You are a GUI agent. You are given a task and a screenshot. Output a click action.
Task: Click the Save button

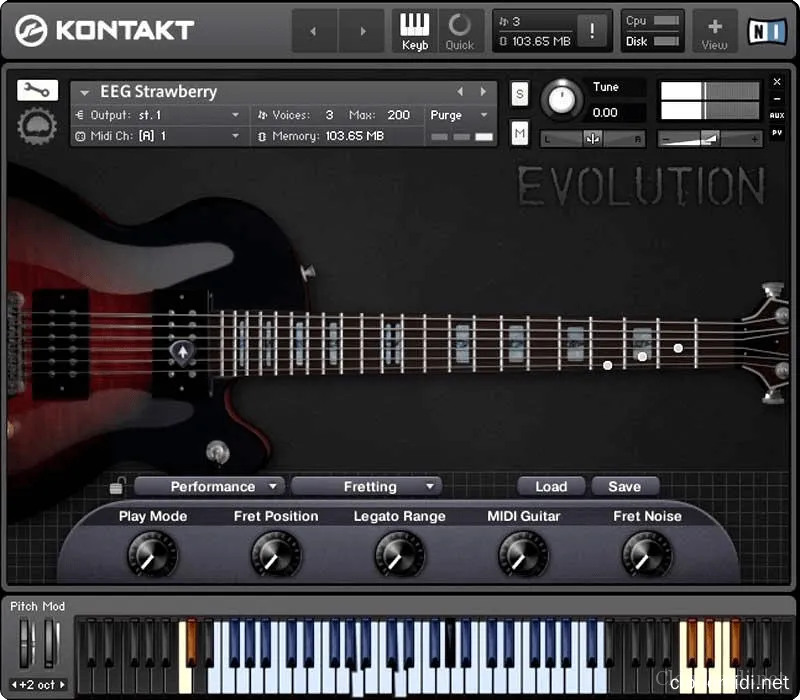click(624, 487)
